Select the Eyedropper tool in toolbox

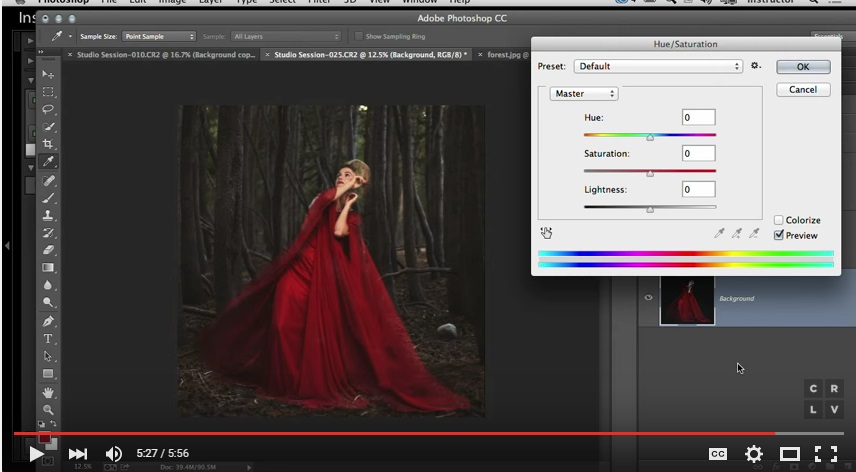(48, 162)
